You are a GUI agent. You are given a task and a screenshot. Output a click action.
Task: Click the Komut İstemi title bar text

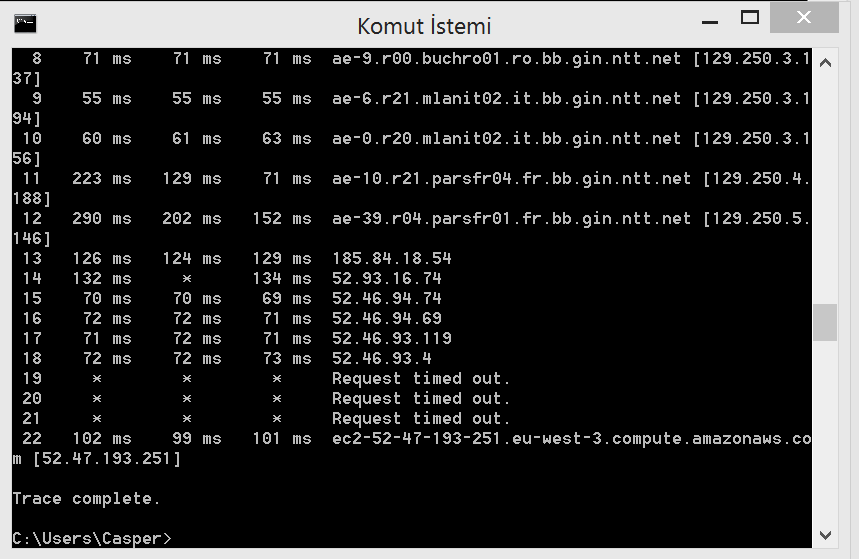click(x=424, y=26)
